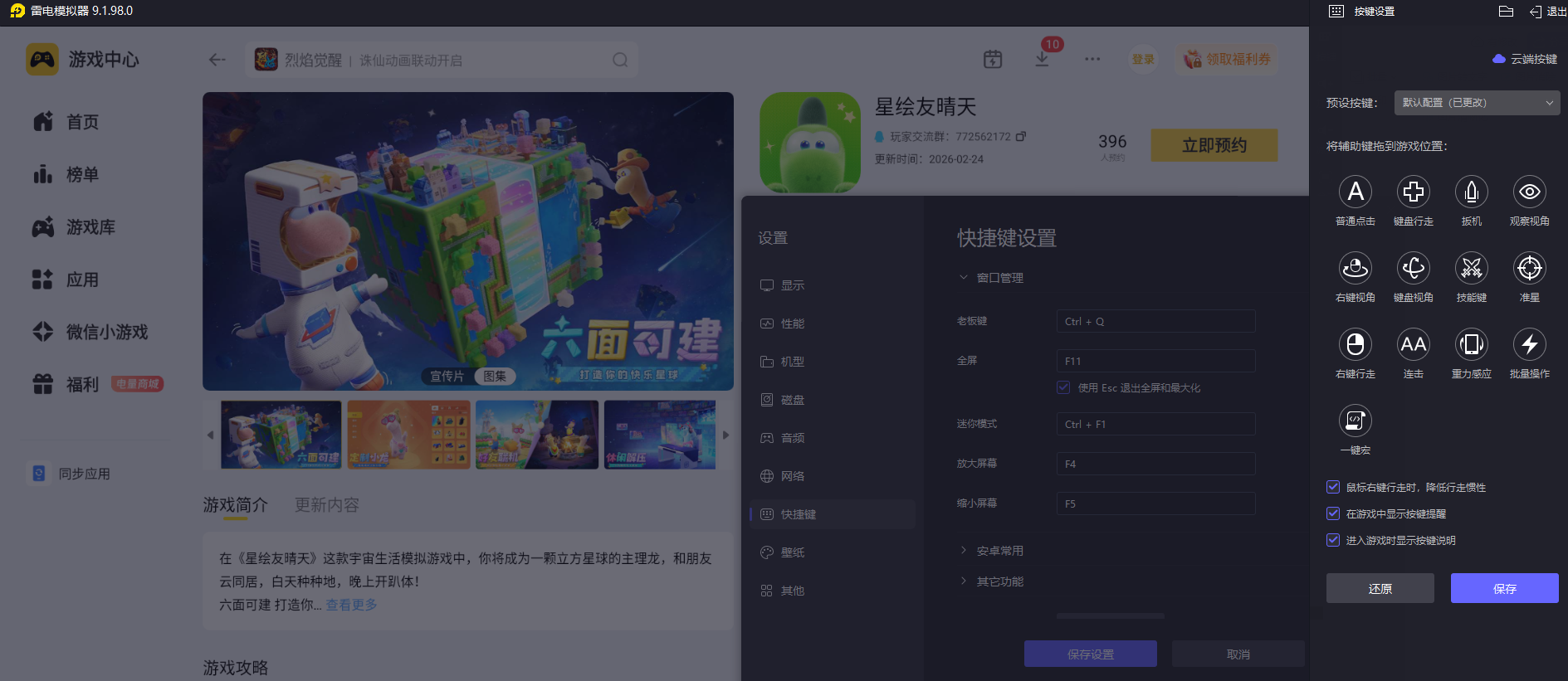Select the 普通点击 tap key icon
1568x681 pixels.
click(1356, 192)
